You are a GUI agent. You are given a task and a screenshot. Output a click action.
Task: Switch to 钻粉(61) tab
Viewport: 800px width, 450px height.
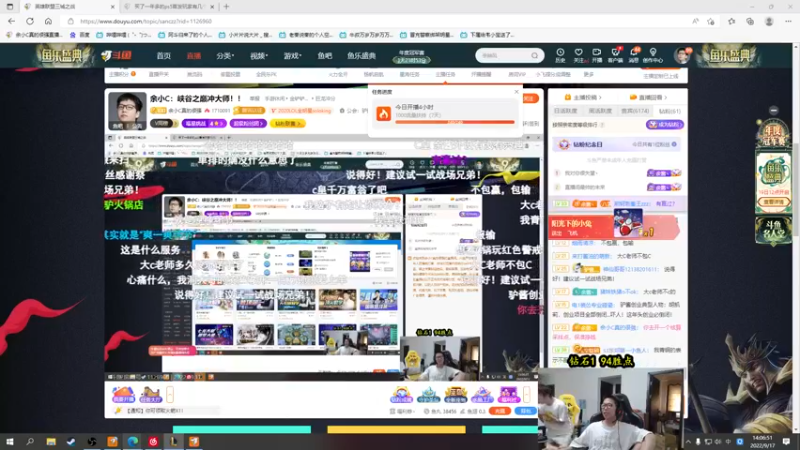click(669, 111)
